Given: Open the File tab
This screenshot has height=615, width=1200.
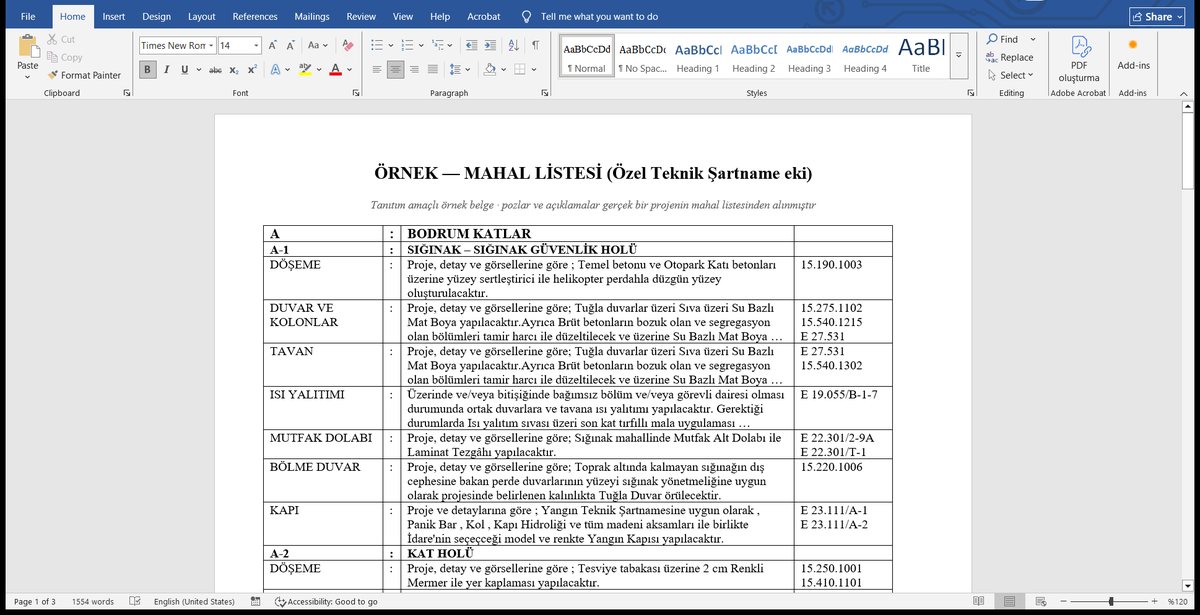Looking at the screenshot, I should coord(28,17).
